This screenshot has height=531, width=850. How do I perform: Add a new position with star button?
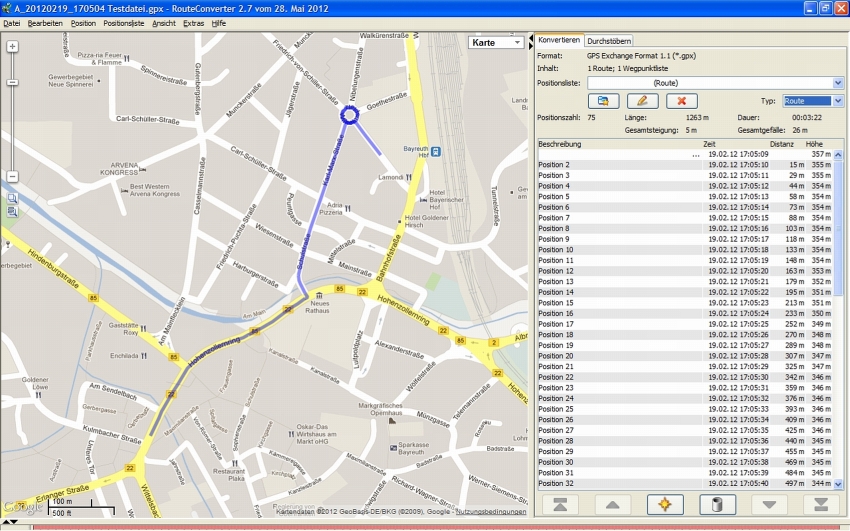click(x=665, y=504)
